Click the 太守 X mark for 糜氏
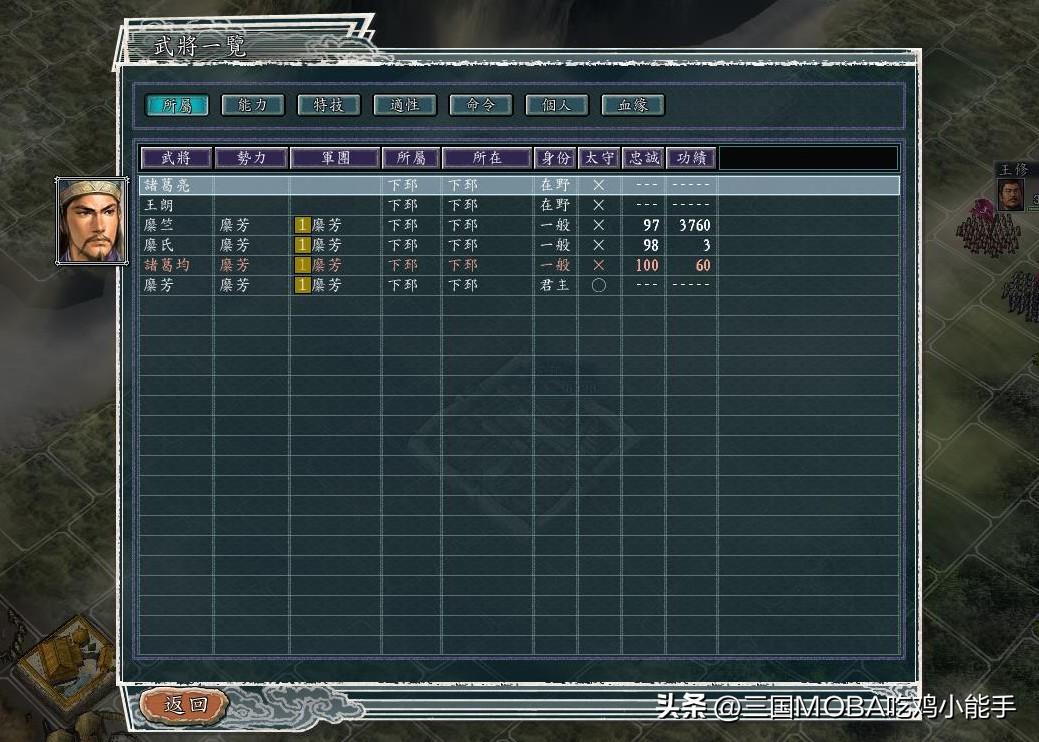Image resolution: width=1039 pixels, height=742 pixels. (x=599, y=245)
